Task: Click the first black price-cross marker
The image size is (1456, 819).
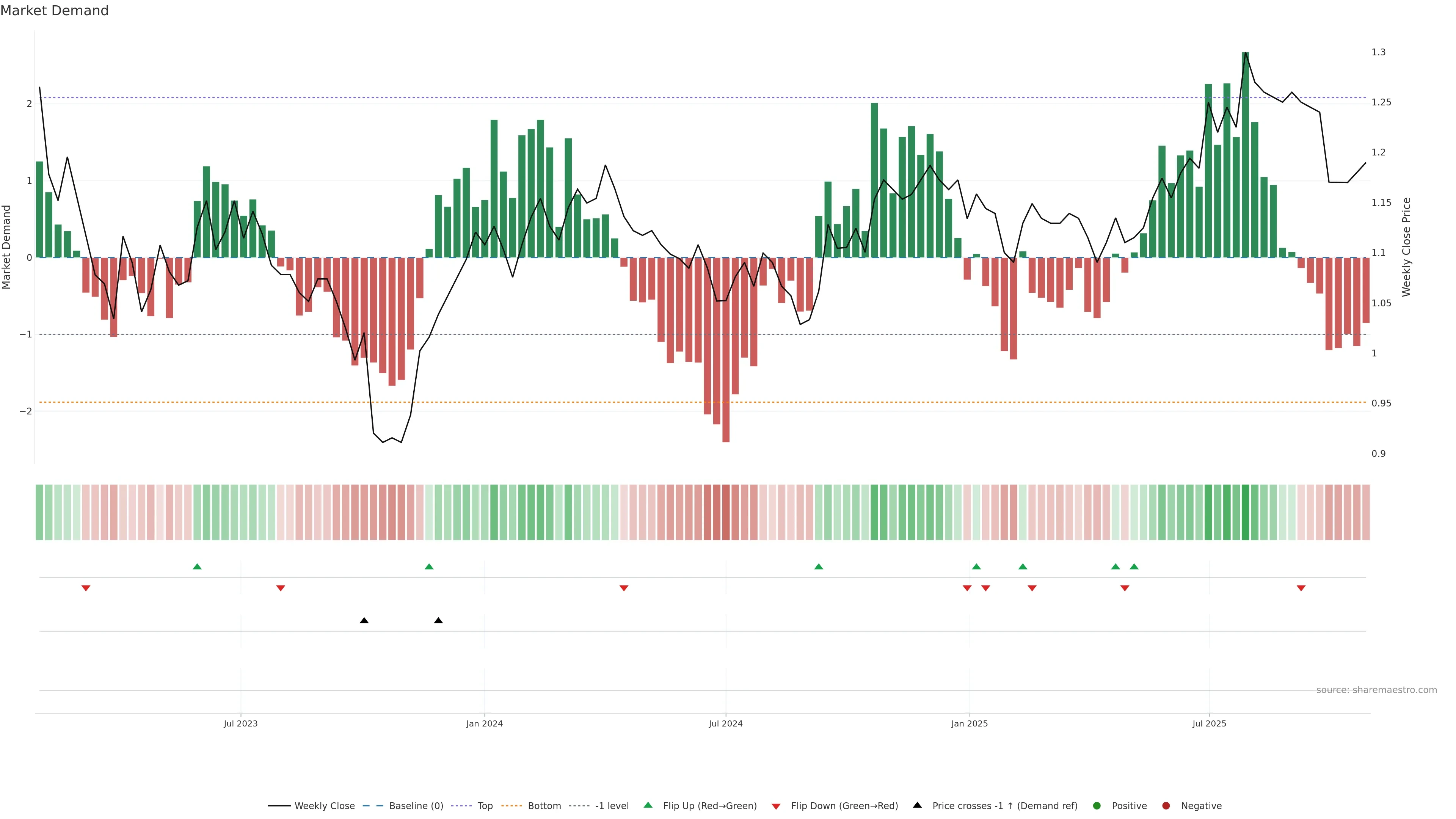Action: pos(364,621)
